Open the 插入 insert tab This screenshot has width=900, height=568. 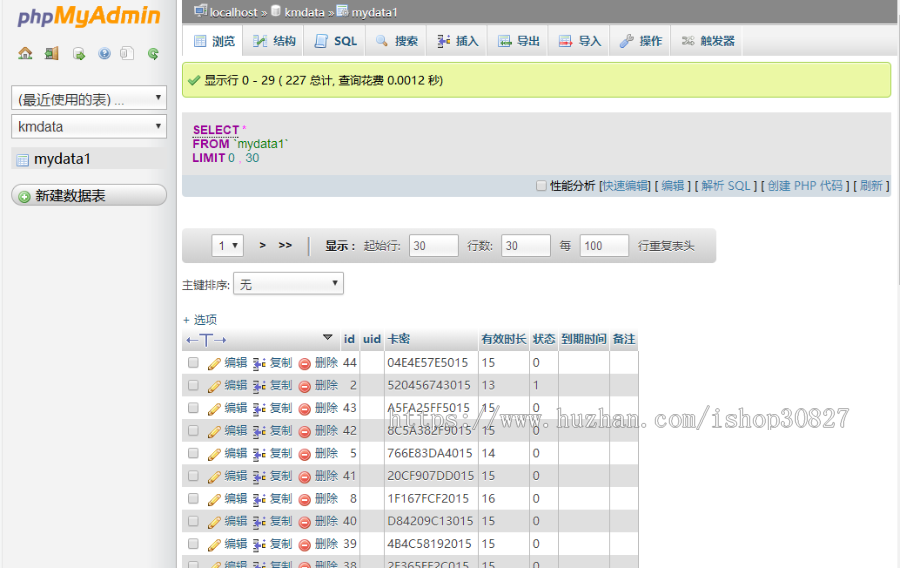pyautogui.click(x=457, y=41)
